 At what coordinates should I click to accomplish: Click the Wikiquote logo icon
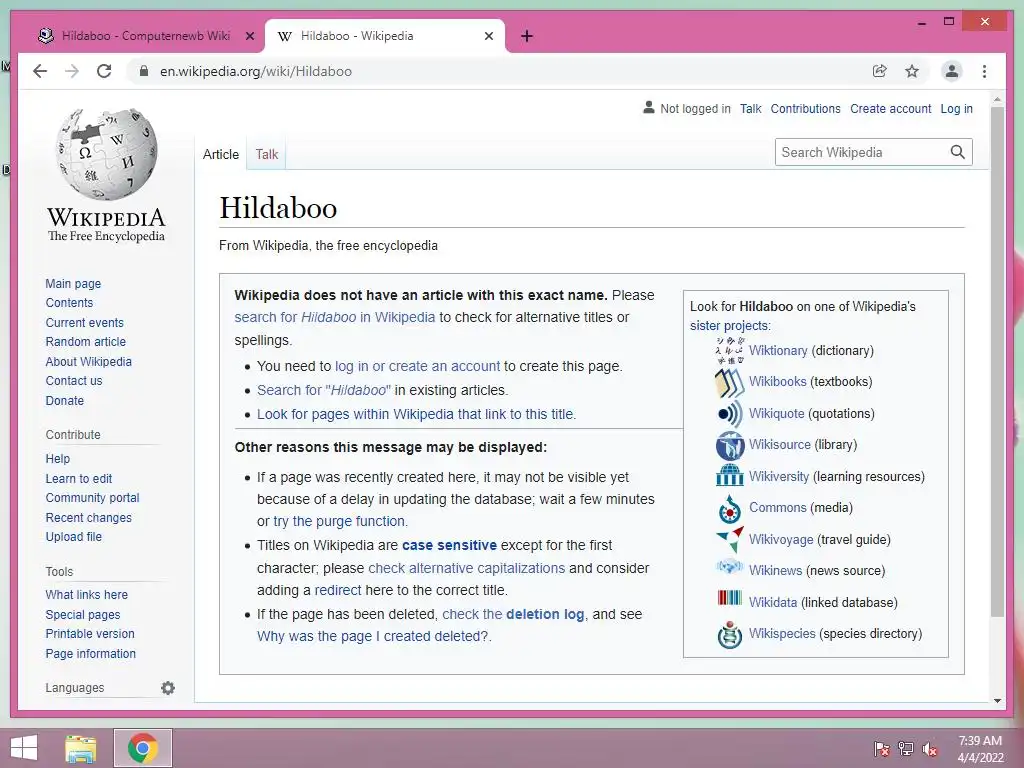click(729, 413)
